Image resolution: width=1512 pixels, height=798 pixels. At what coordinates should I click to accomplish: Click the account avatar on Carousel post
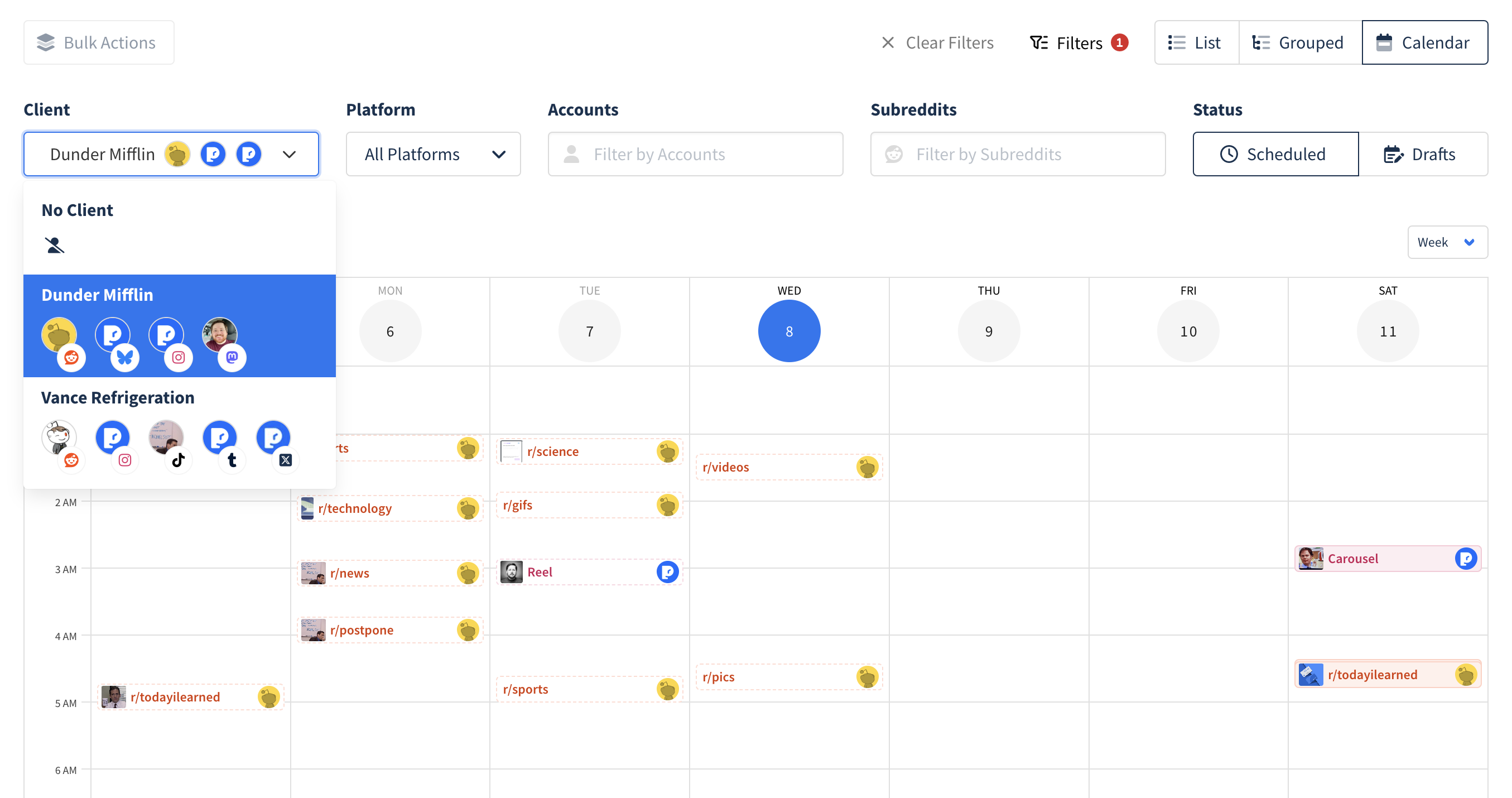(x=1466, y=559)
